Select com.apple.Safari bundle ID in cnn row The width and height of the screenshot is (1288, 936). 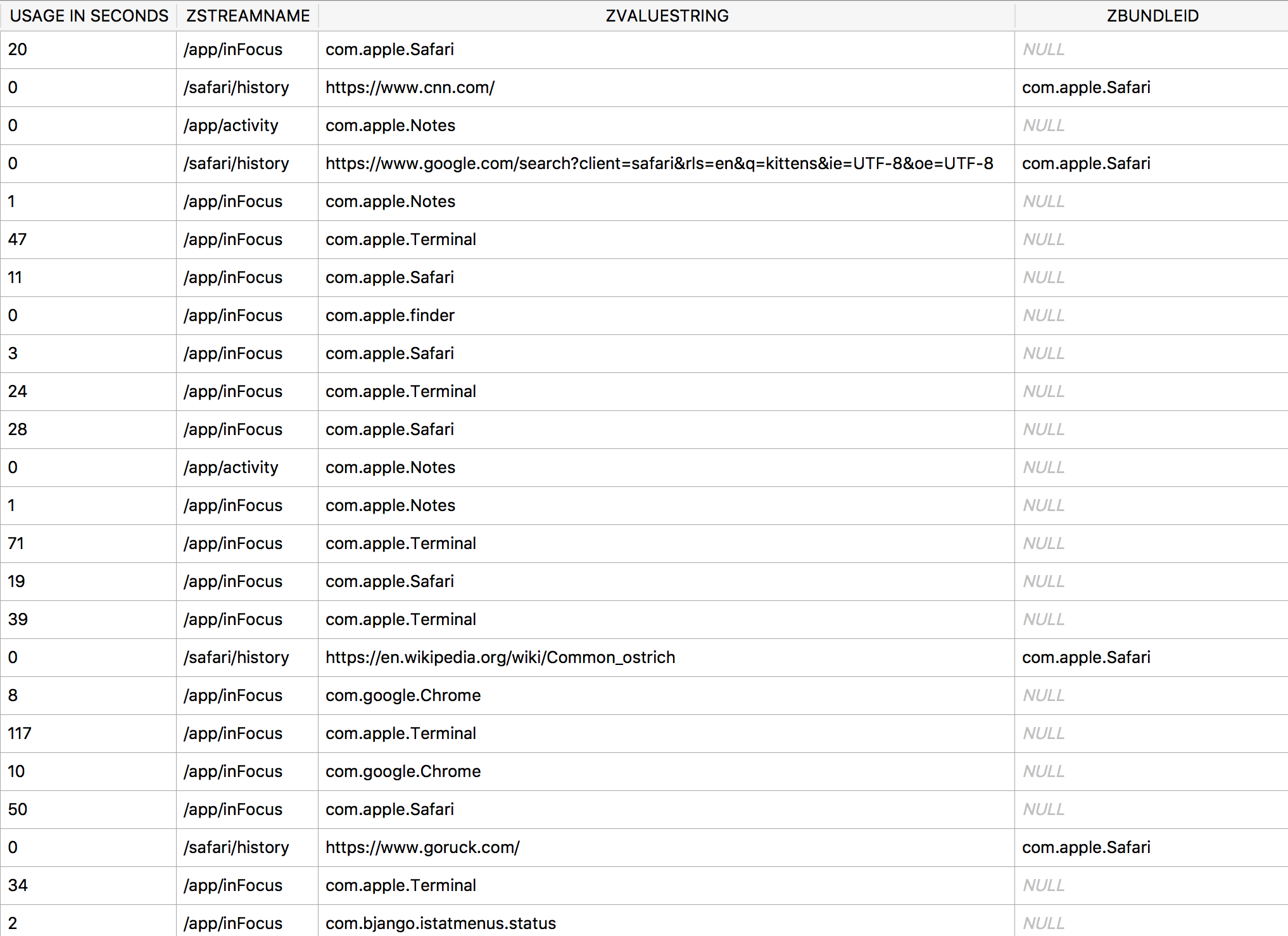(x=1085, y=87)
